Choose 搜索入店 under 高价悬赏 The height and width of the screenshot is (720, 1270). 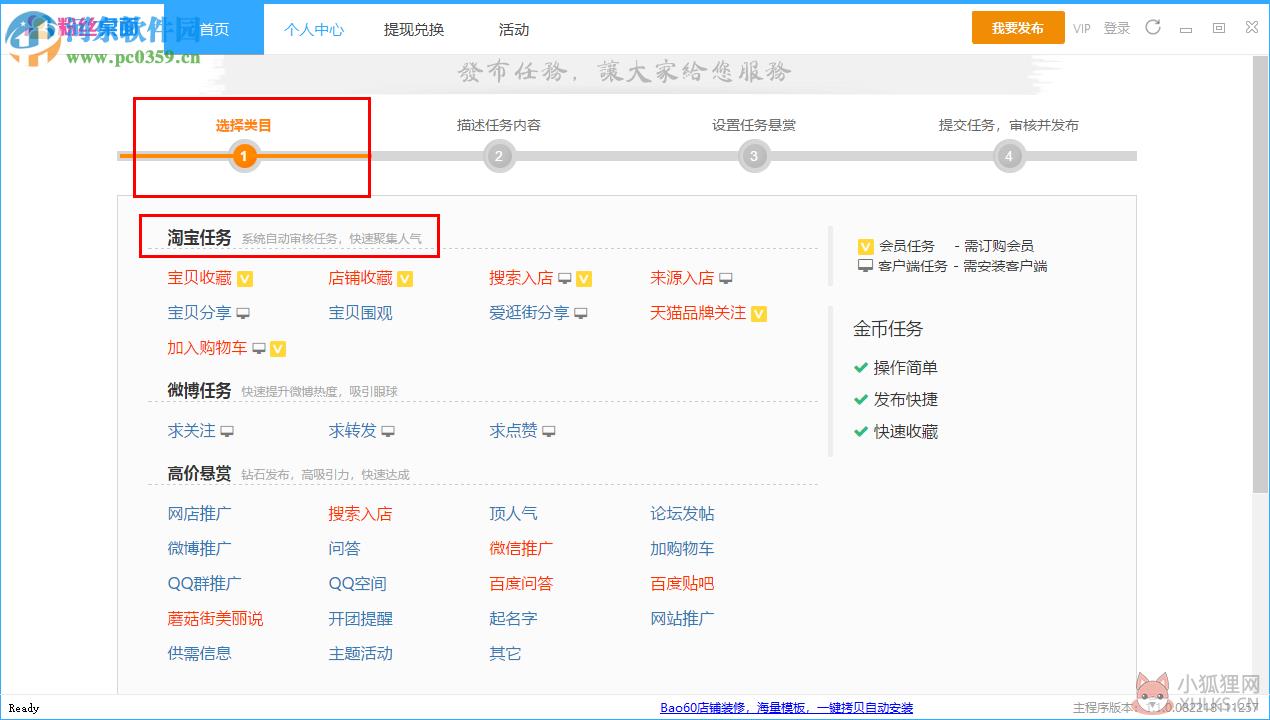pyautogui.click(x=360, y=514)
